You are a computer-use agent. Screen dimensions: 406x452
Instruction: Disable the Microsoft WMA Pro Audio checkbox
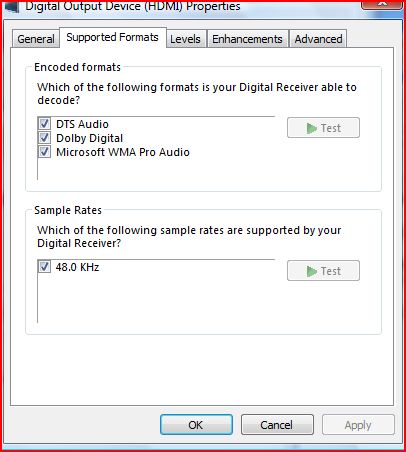[x=44, y=152]
